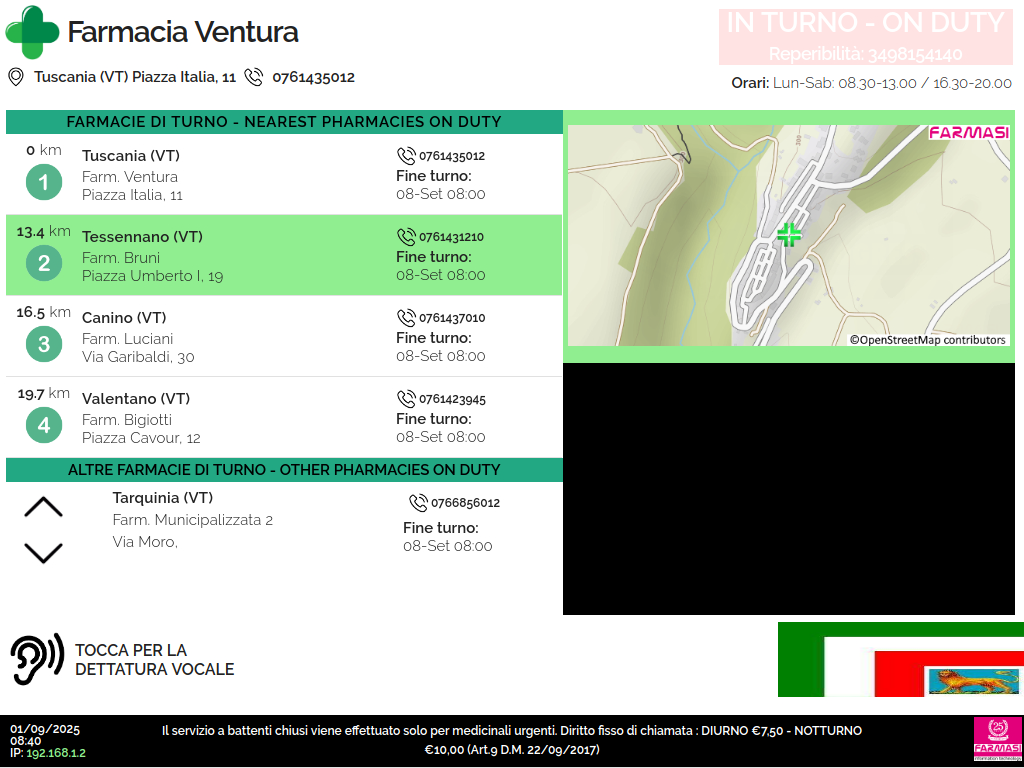Click the green cross marker on the map
Image resolution: width=1024 pixels, height=768 pixels.
coord(789,235)
